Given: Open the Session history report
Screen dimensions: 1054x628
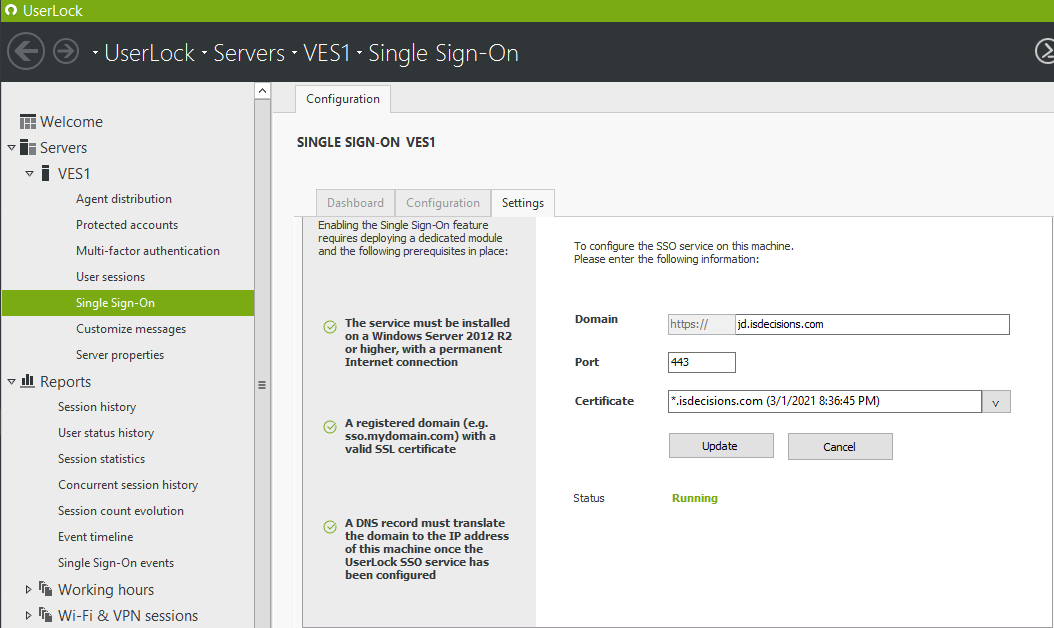Looking at the screenshot, I should pos(97,407).
